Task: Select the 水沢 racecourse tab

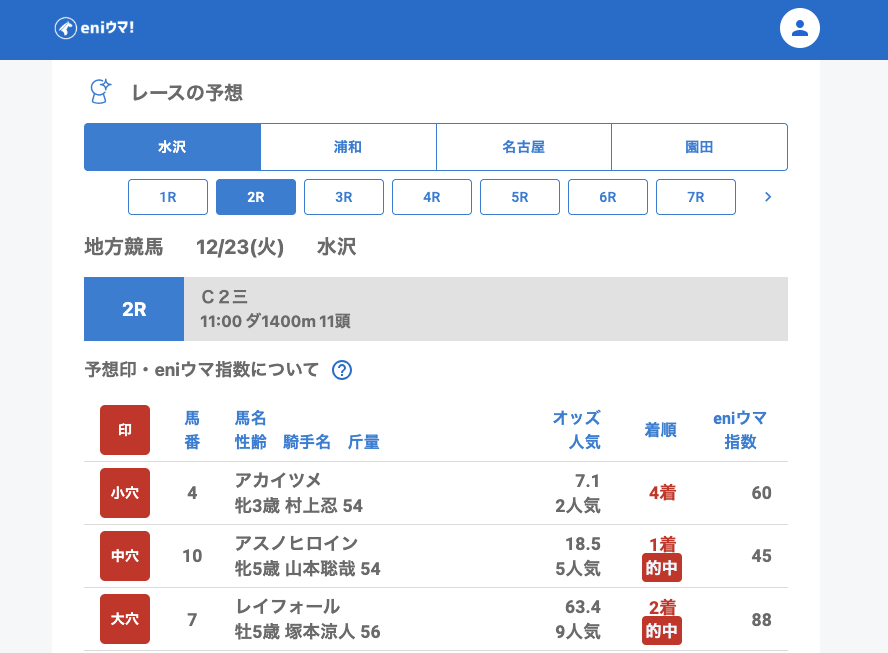Action: [172, 147]
